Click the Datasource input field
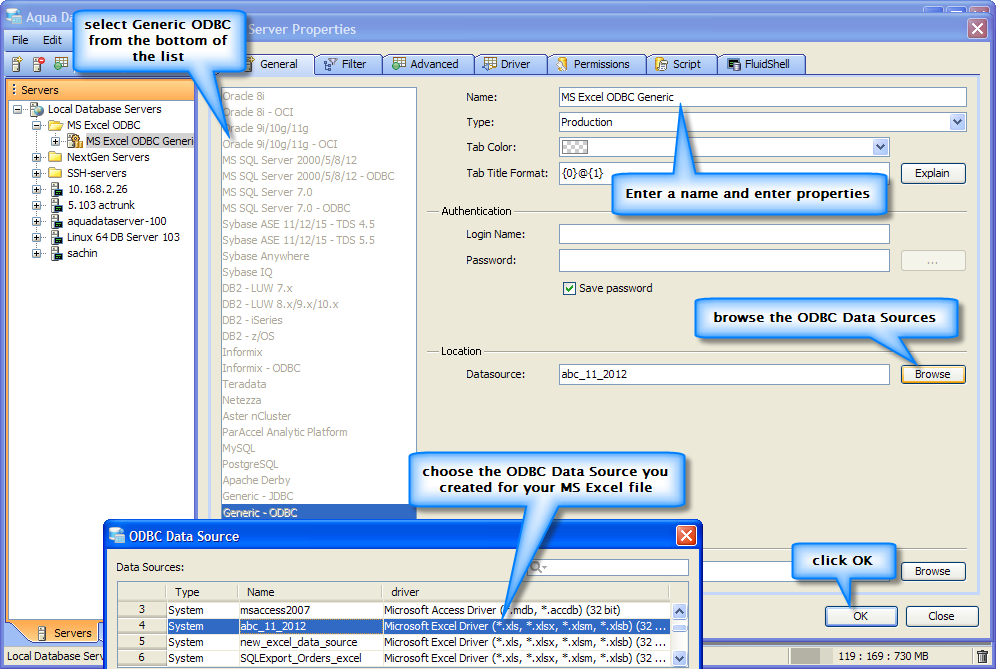 [723, 374]
